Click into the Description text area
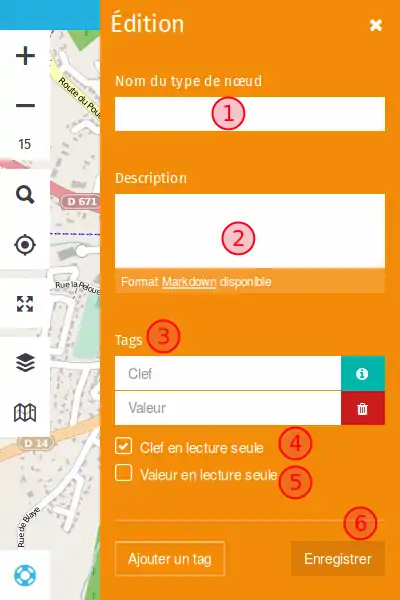The height and width of the screenshot is (600, 400). pyautogui.click(x=250, y=231)
